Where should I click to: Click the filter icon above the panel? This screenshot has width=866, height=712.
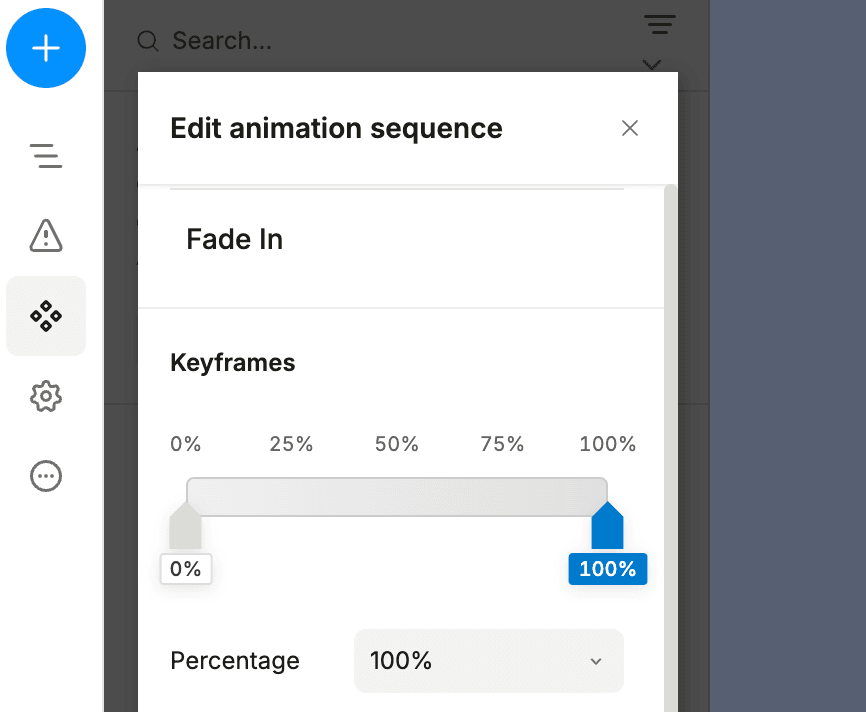click(x=659, y=25)
